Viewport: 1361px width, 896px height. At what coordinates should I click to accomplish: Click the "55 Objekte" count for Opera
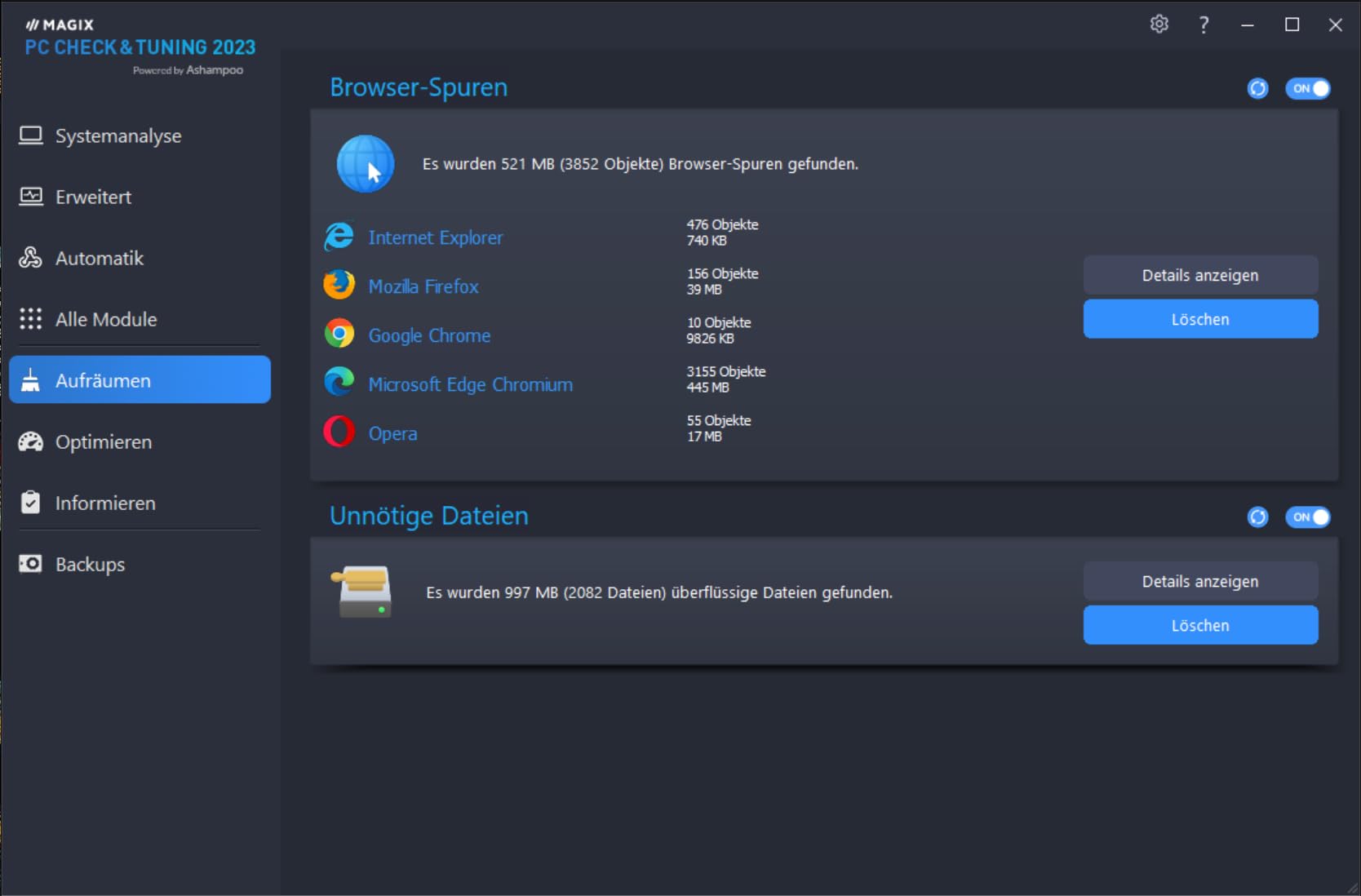(x=719, y=420)
